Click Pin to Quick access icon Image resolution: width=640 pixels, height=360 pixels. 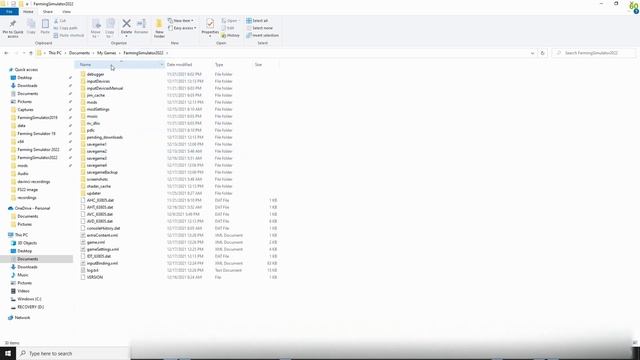(13, 24)
